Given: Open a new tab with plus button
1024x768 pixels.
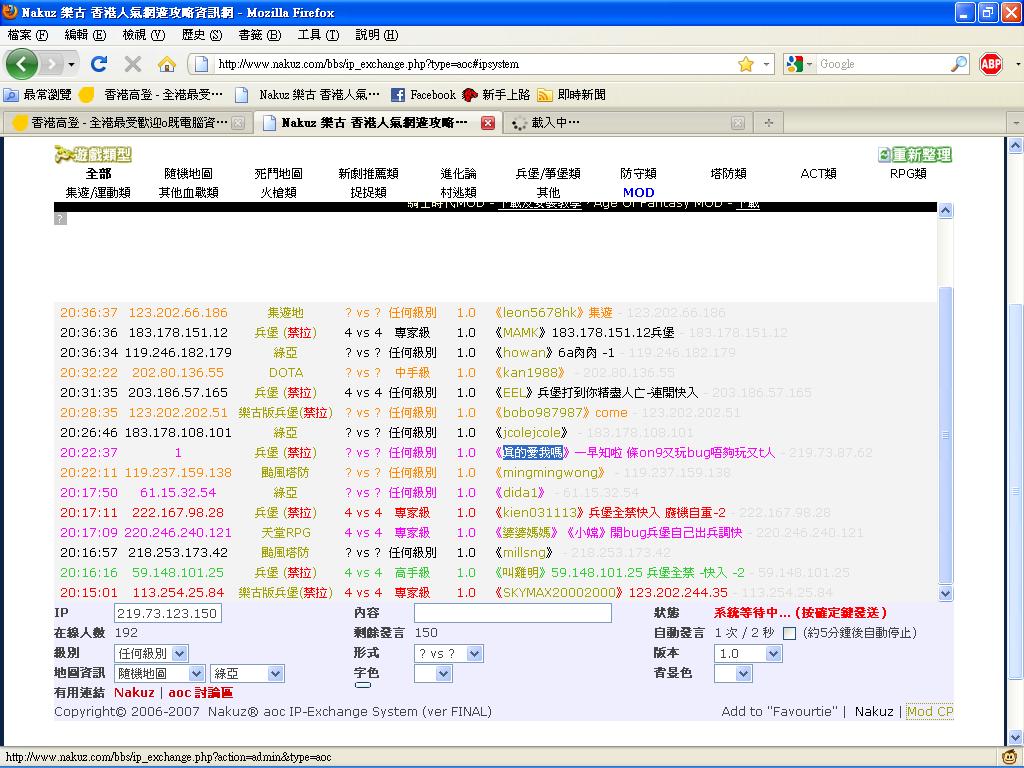Looking at the screenshot, I should [769, 123].
